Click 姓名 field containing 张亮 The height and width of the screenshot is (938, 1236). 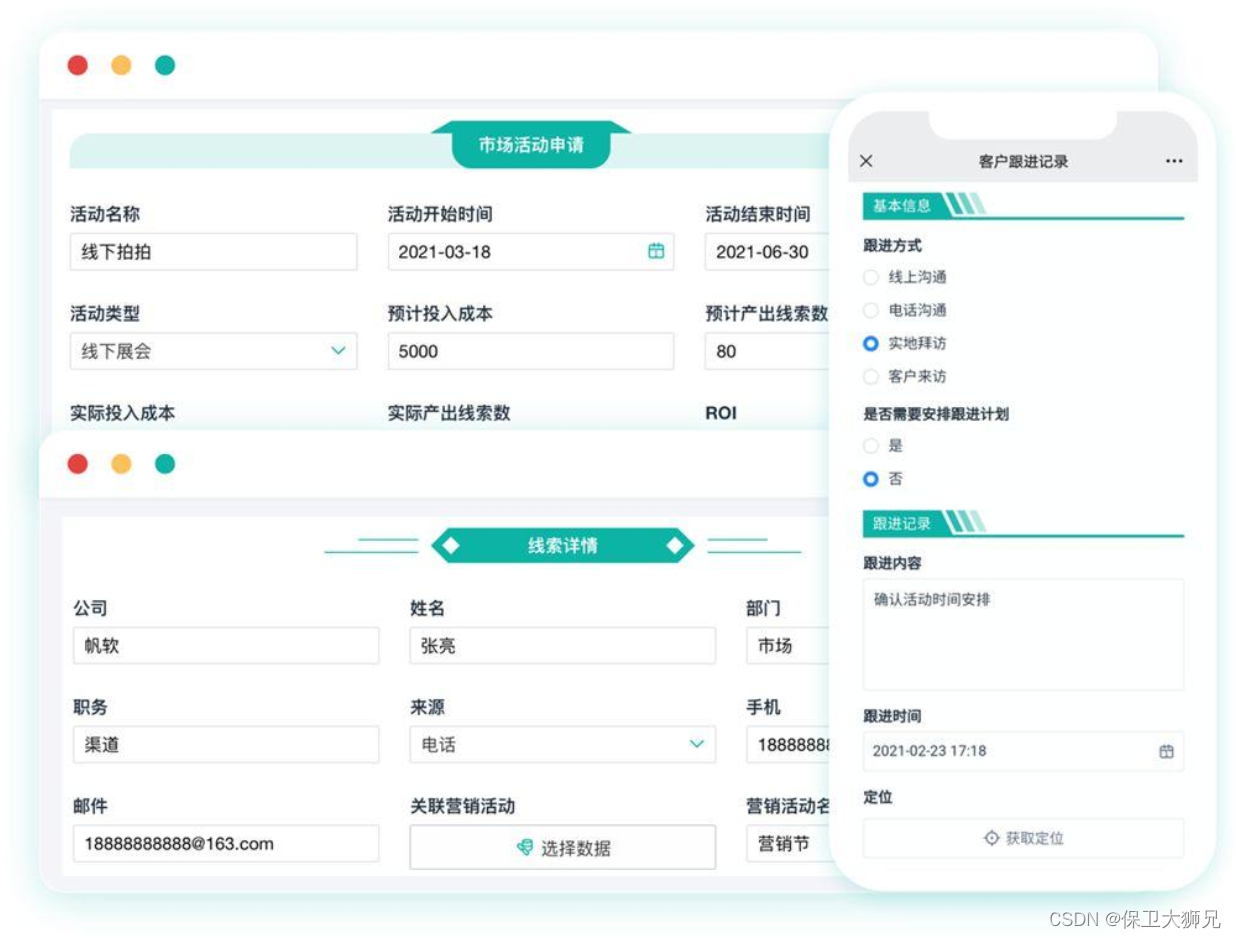point(563,646)
